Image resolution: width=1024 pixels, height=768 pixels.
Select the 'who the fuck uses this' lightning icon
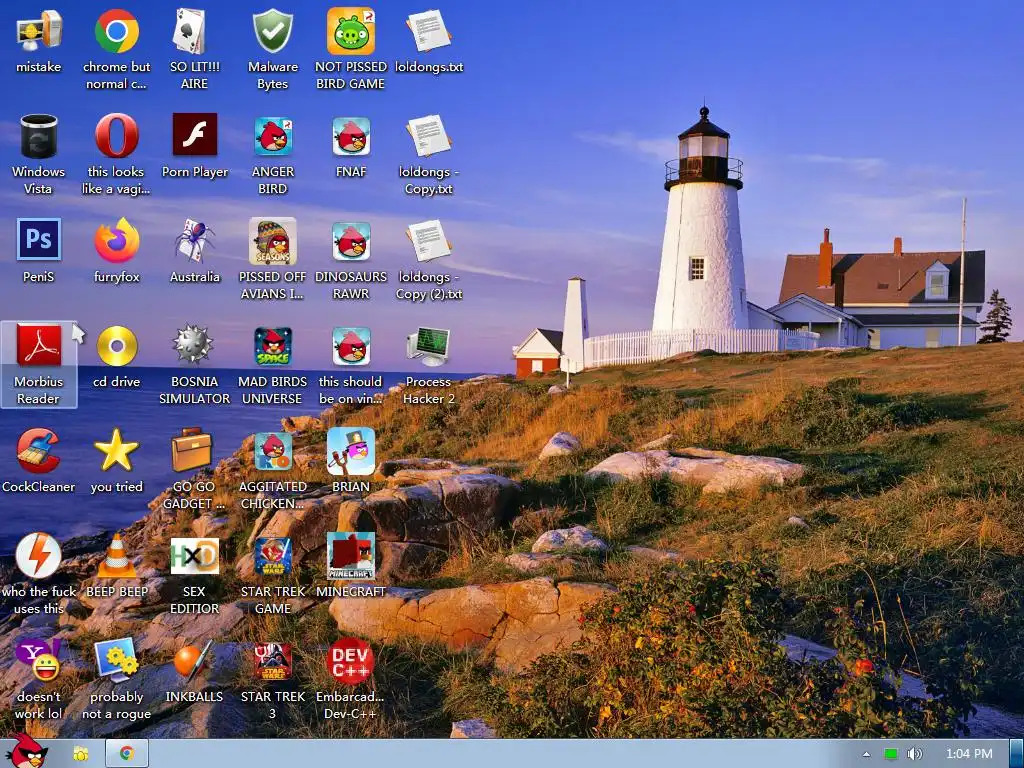(39, 555)
